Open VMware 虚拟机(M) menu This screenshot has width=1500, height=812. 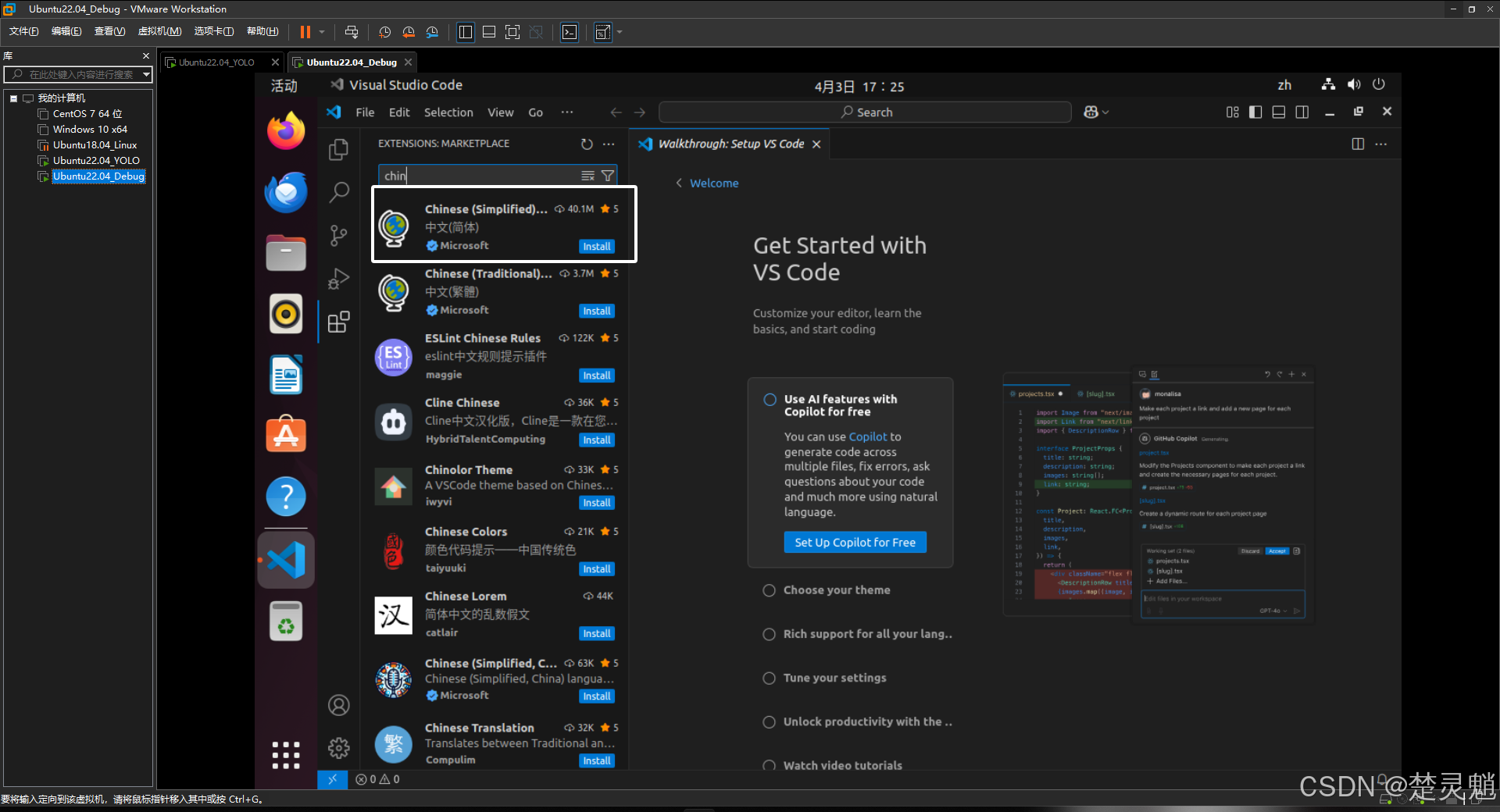tap(159, 31)
